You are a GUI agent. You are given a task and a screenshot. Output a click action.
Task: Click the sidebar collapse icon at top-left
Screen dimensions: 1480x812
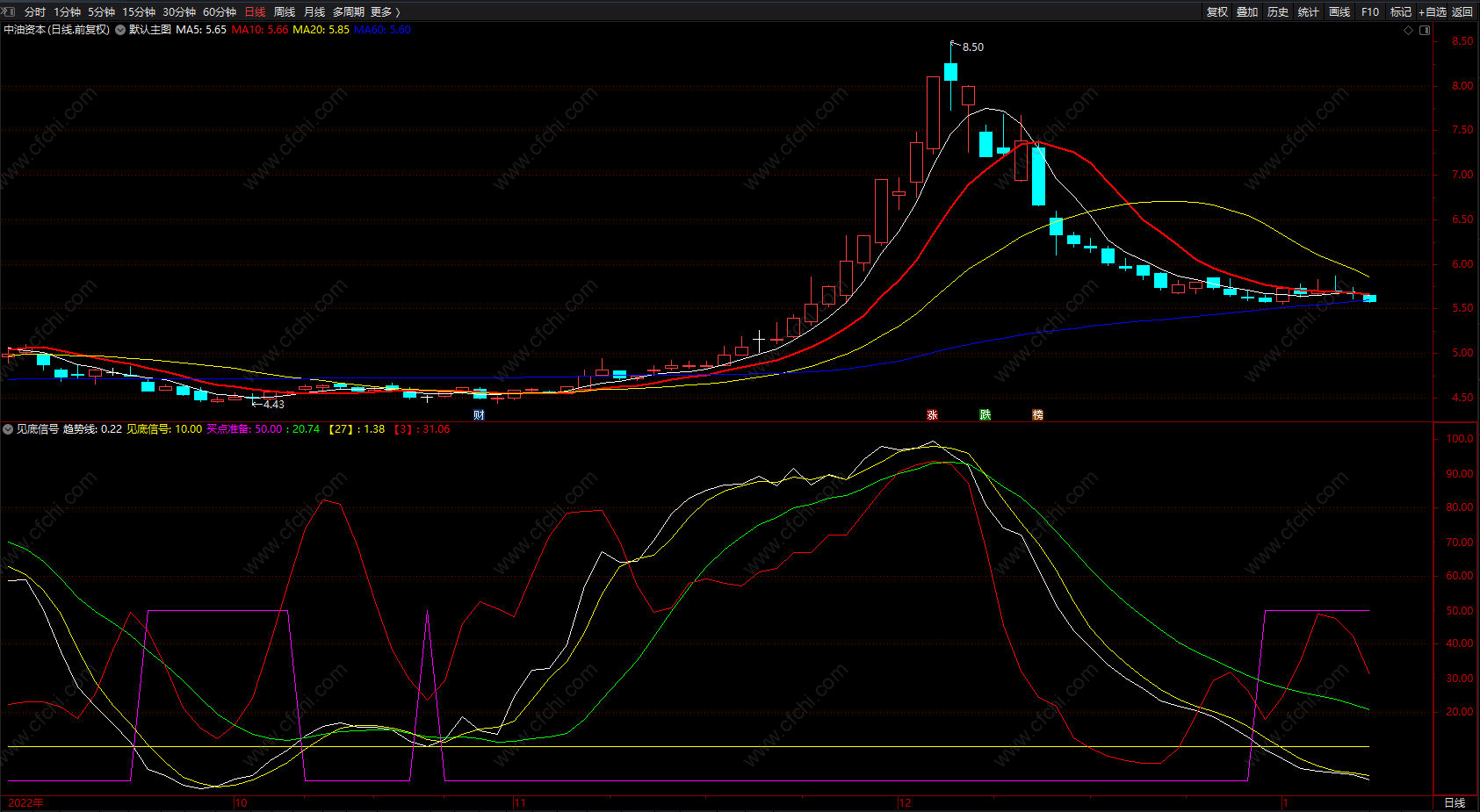coord(9,11)
